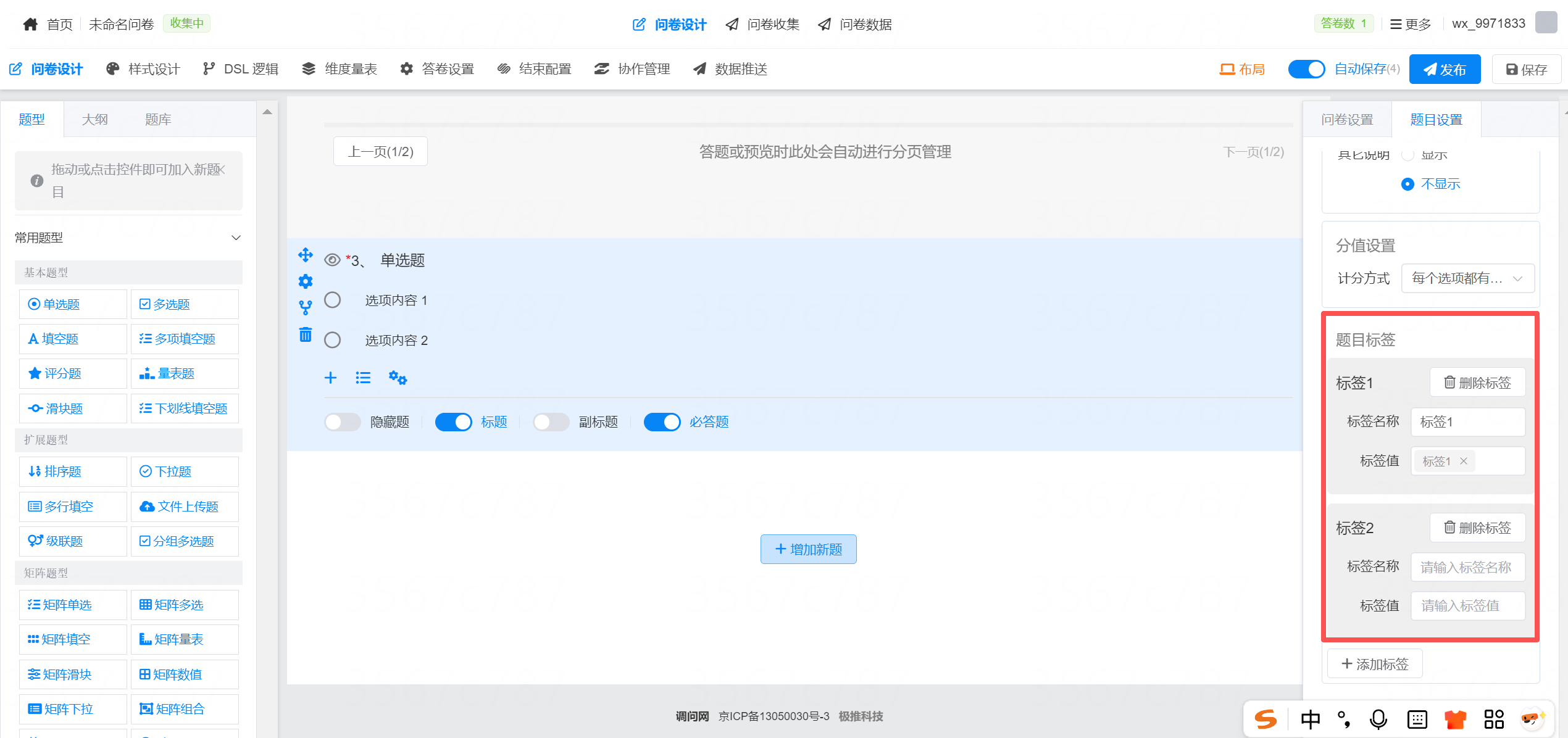The image size is (1568, 738).
Task: Open batch edit options list icon
Action: click(x=363, y=378)
